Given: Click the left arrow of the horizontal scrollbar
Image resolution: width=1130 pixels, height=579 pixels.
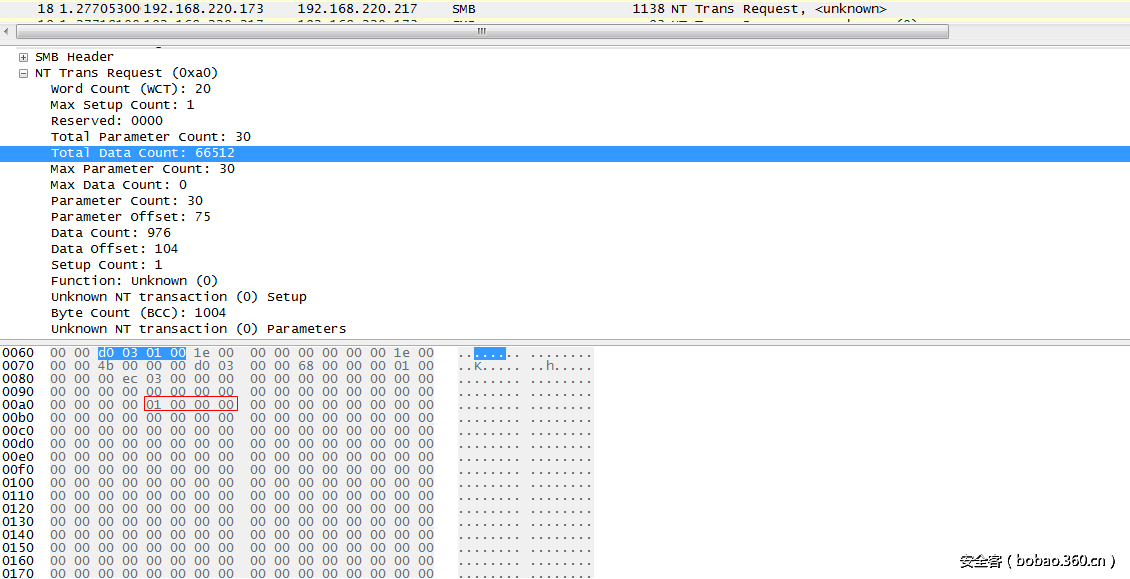Looking at the screenshot, I should [6, 31].
